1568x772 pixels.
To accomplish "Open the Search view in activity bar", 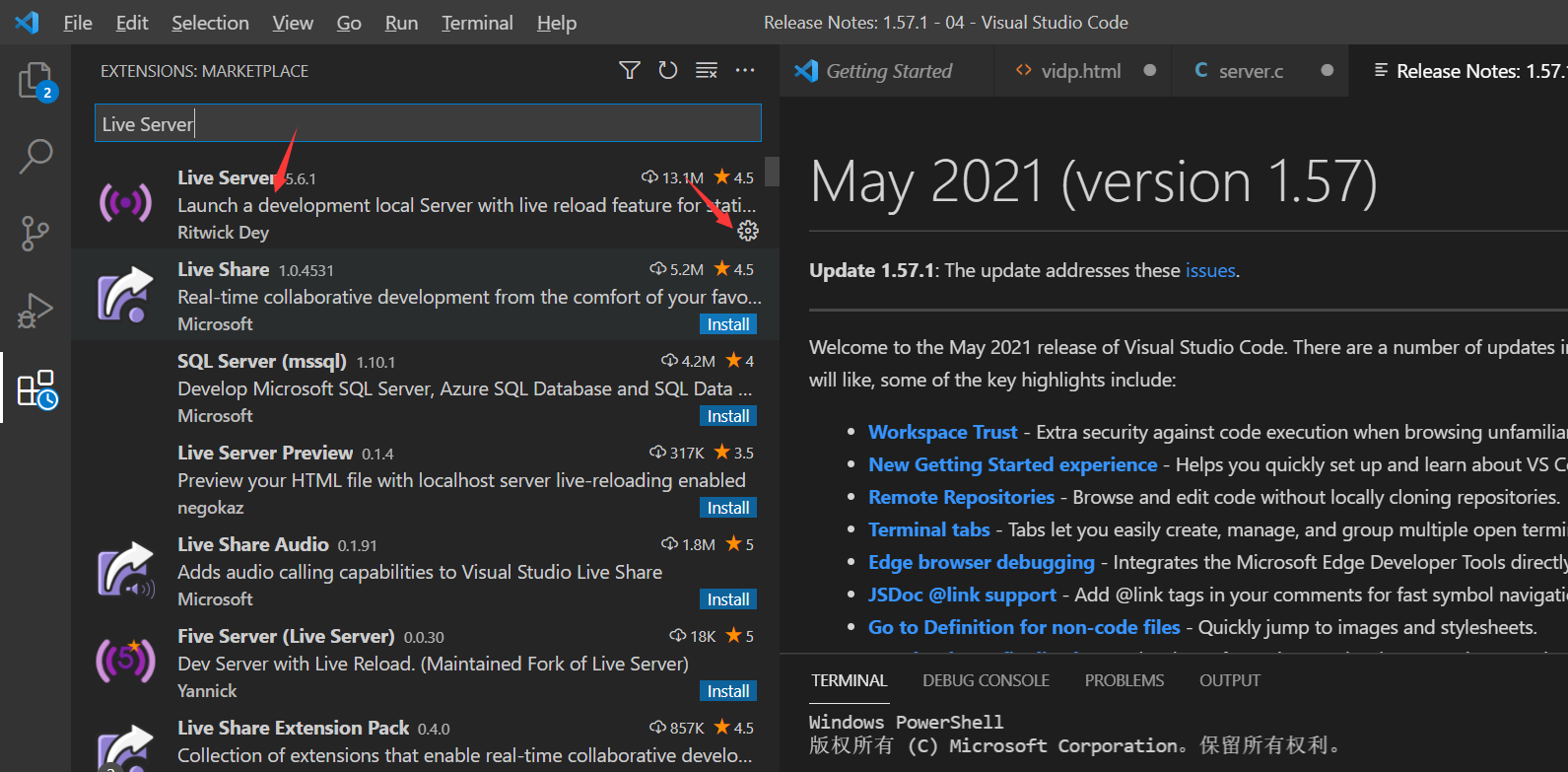I will 35,156.
